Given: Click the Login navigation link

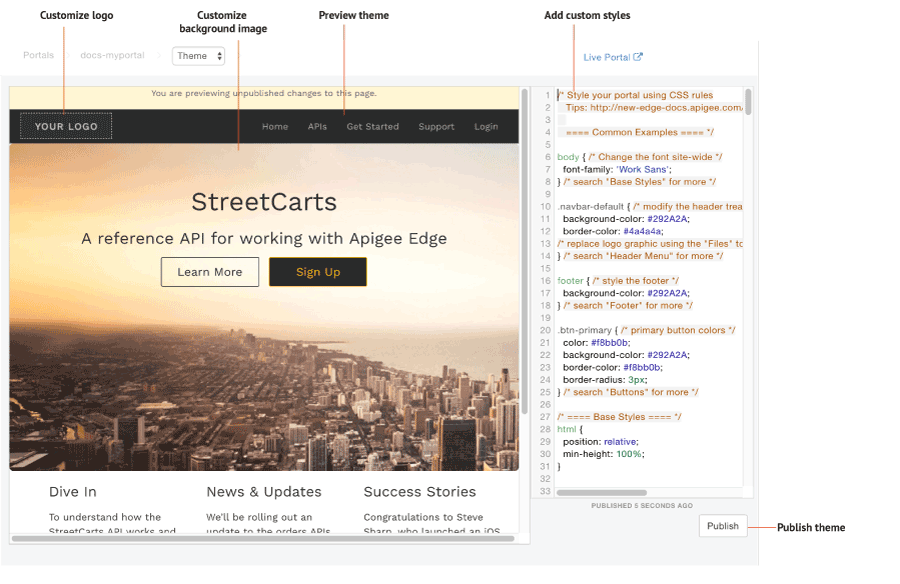Looking at the screenshot, I should tap(486, 127).
